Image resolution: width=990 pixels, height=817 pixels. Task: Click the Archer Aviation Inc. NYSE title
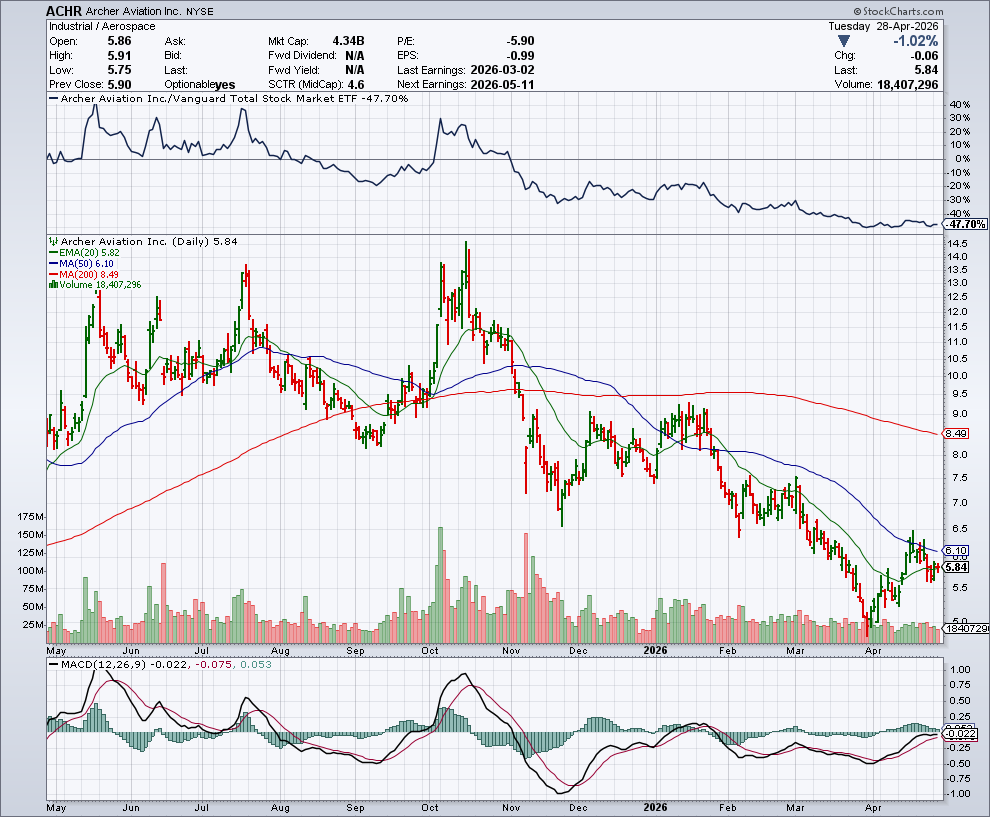(148, 12)
